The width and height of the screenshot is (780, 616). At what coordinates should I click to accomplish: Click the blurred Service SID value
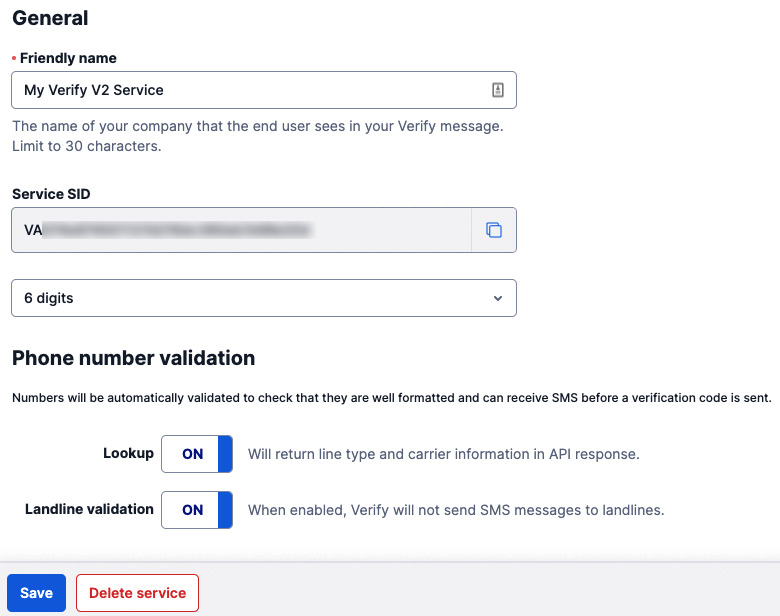click(177, 230)
